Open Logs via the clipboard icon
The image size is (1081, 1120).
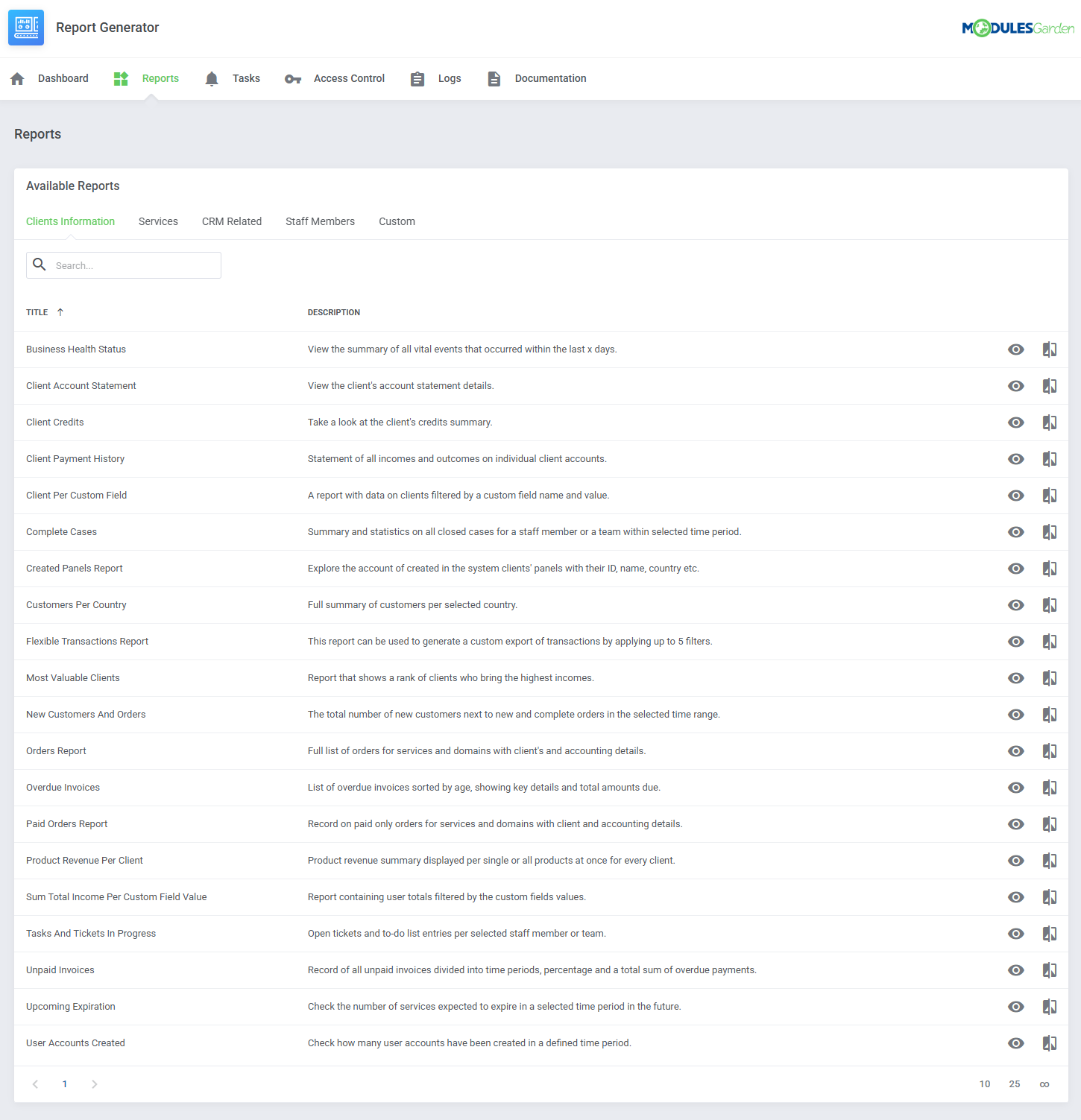coord(417,78)
